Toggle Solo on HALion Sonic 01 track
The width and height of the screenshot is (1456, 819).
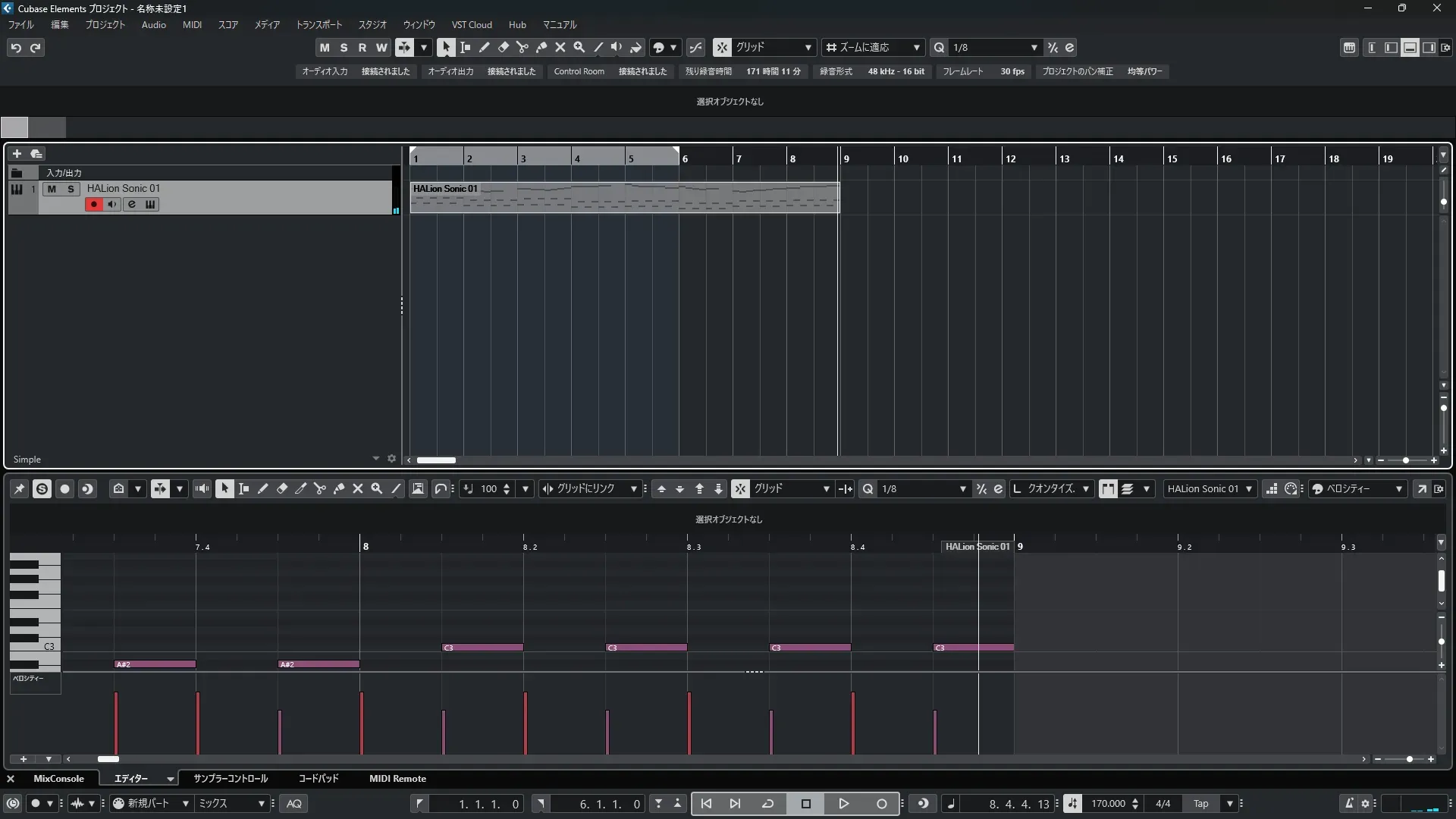click(71, 189)
